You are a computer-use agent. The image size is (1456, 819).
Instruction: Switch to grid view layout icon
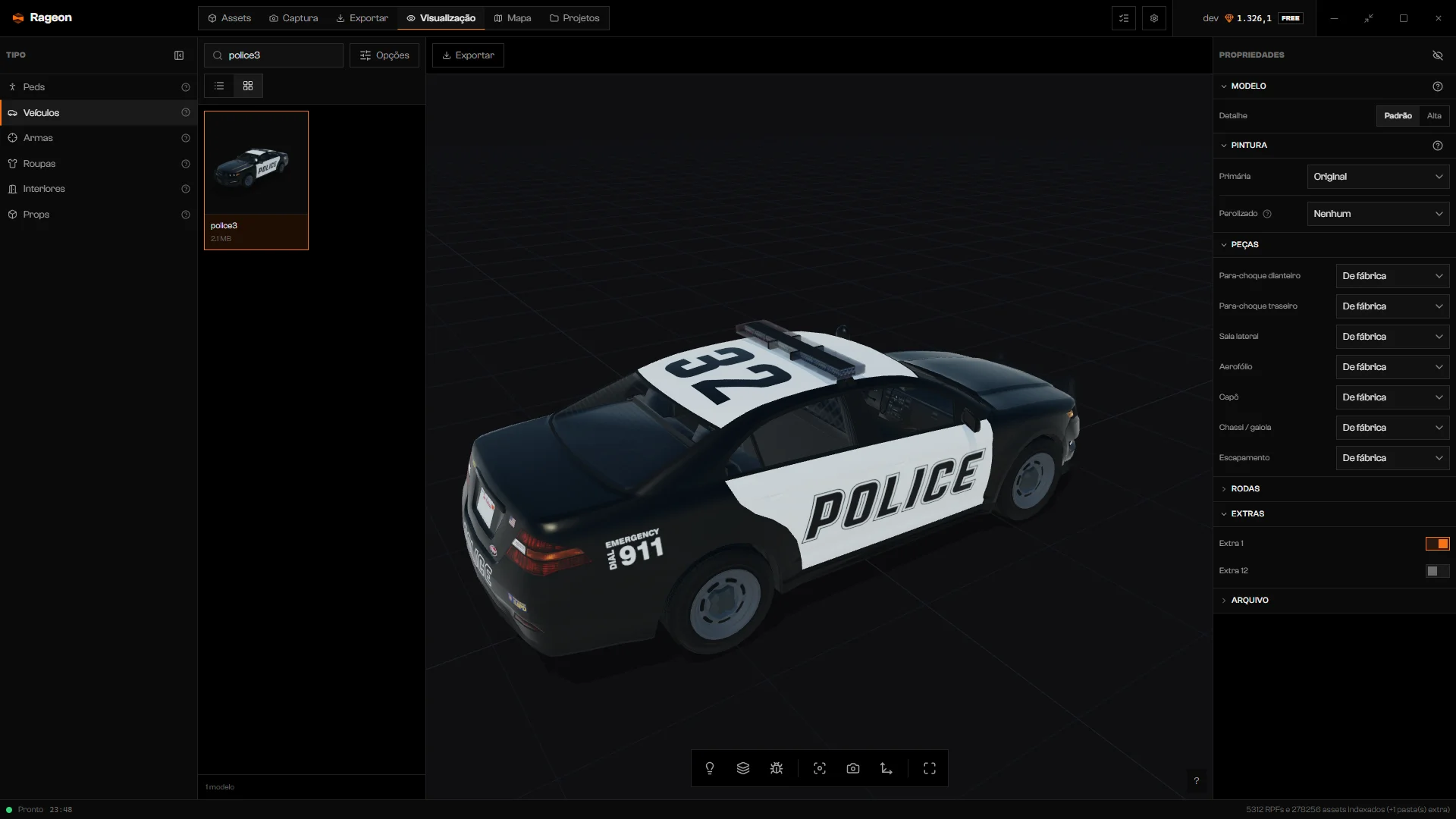(248, 86)
